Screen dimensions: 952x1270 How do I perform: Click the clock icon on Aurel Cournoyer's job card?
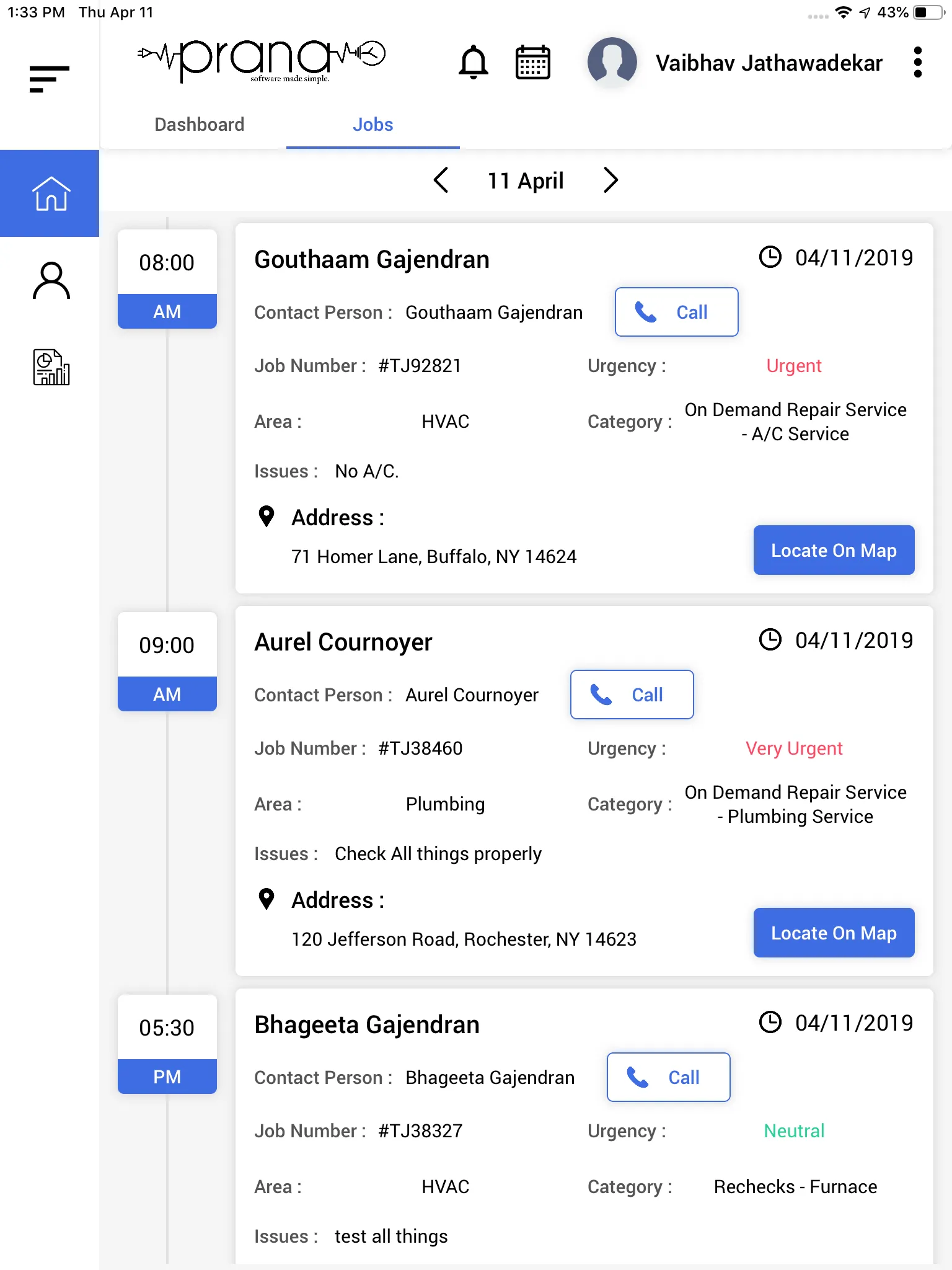point(770,640)
